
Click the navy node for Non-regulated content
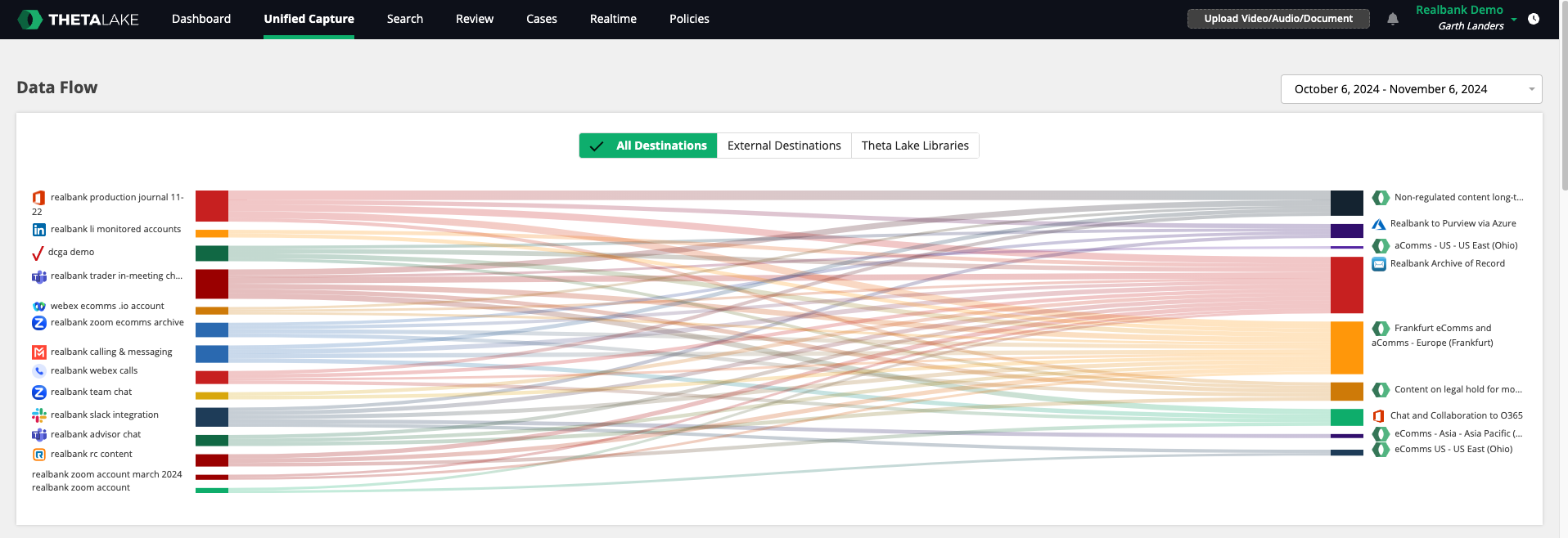[x=1346, y=203]
